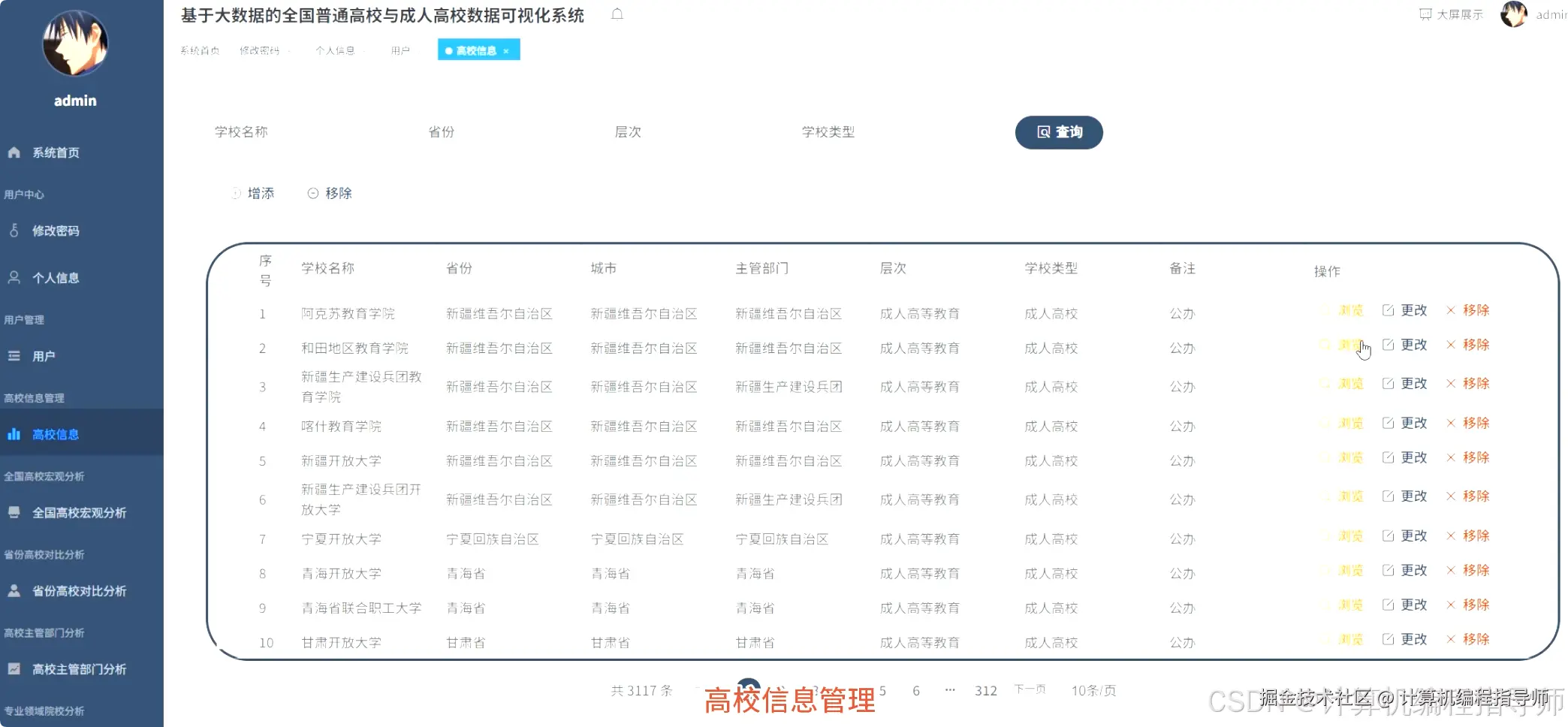Edit the 甘肃开放大学 row

(1405, 639)
